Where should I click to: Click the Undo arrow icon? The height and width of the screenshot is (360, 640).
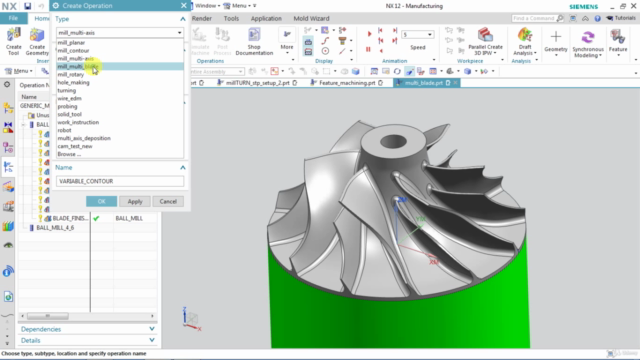[41, 6]
